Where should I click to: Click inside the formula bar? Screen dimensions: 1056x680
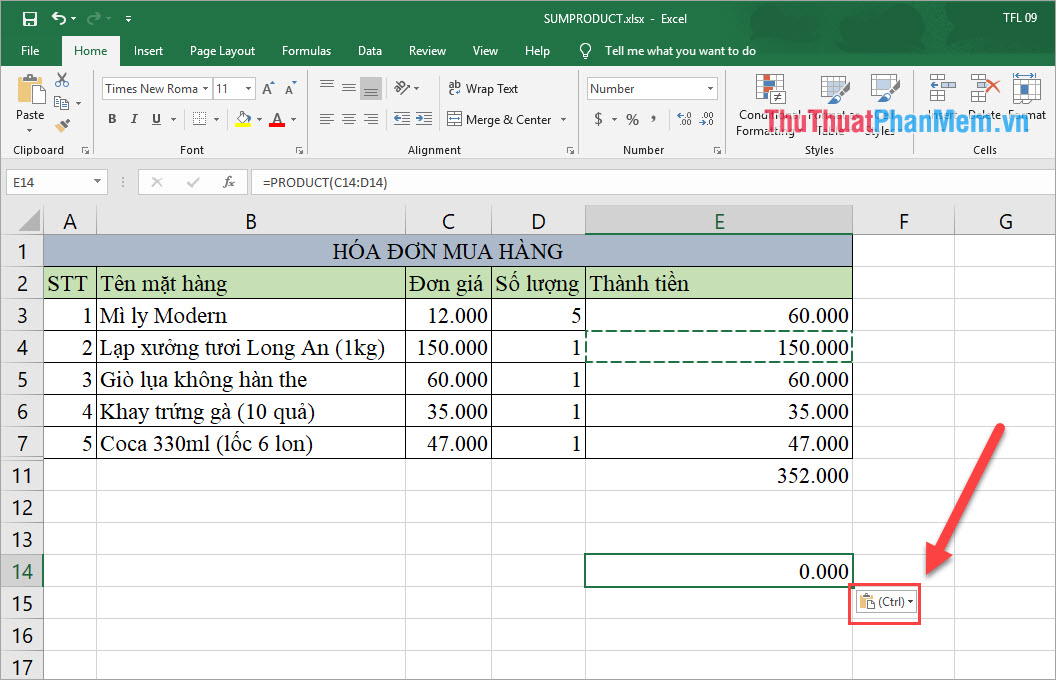pyautogui.click(x=400, y=182)
